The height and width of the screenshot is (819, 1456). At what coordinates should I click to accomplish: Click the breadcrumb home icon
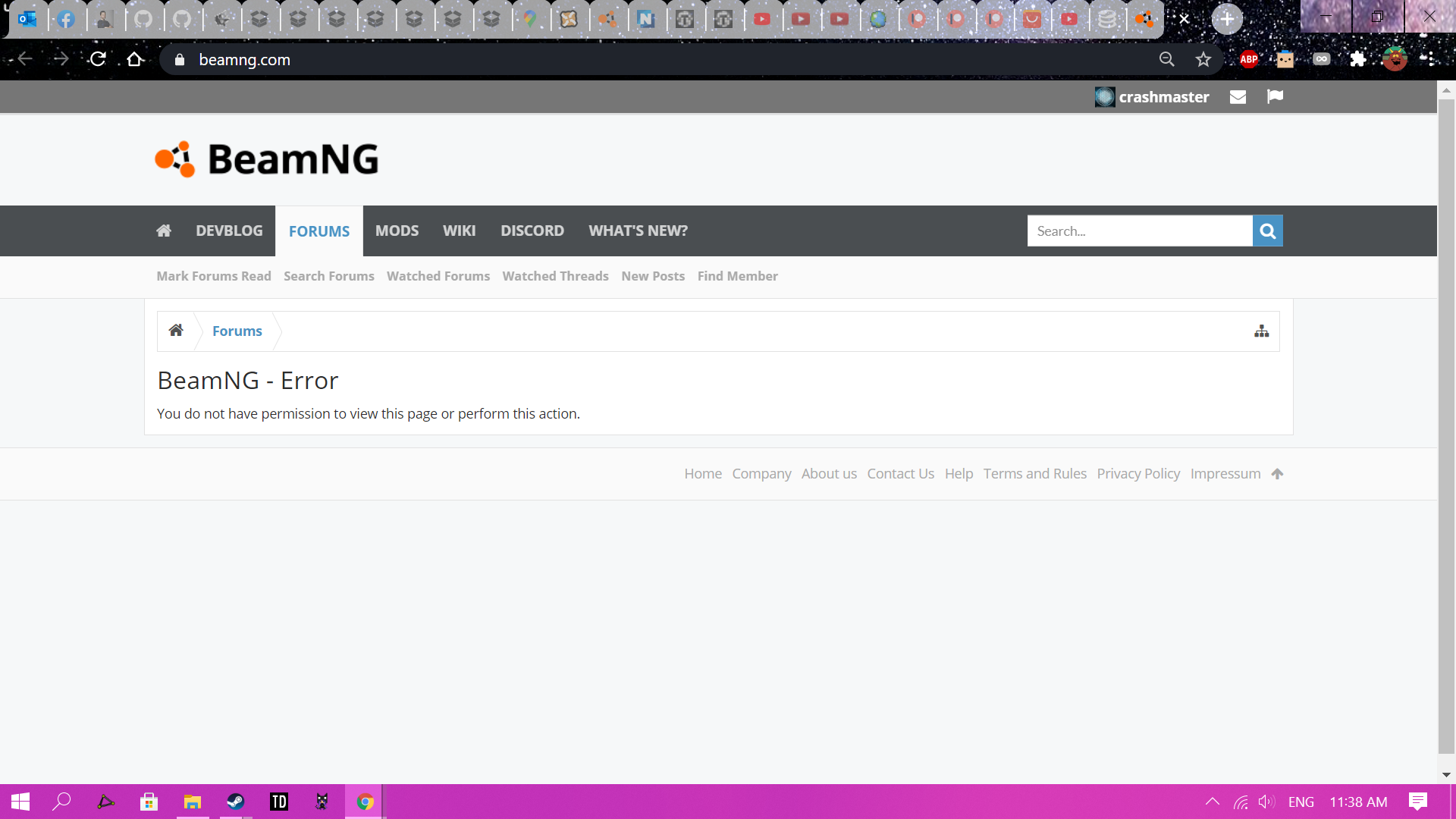[176, 331]
